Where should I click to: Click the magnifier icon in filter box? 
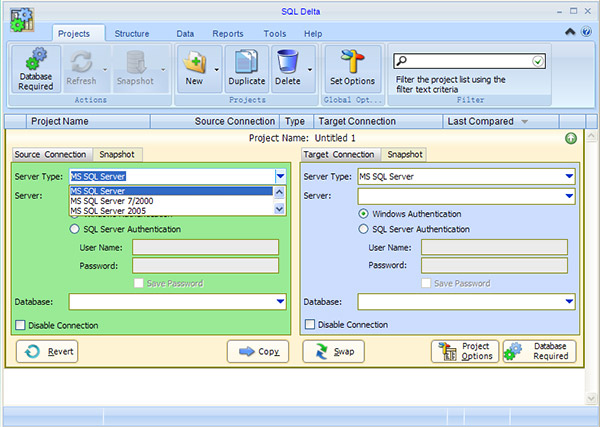(x=401, y=60)
